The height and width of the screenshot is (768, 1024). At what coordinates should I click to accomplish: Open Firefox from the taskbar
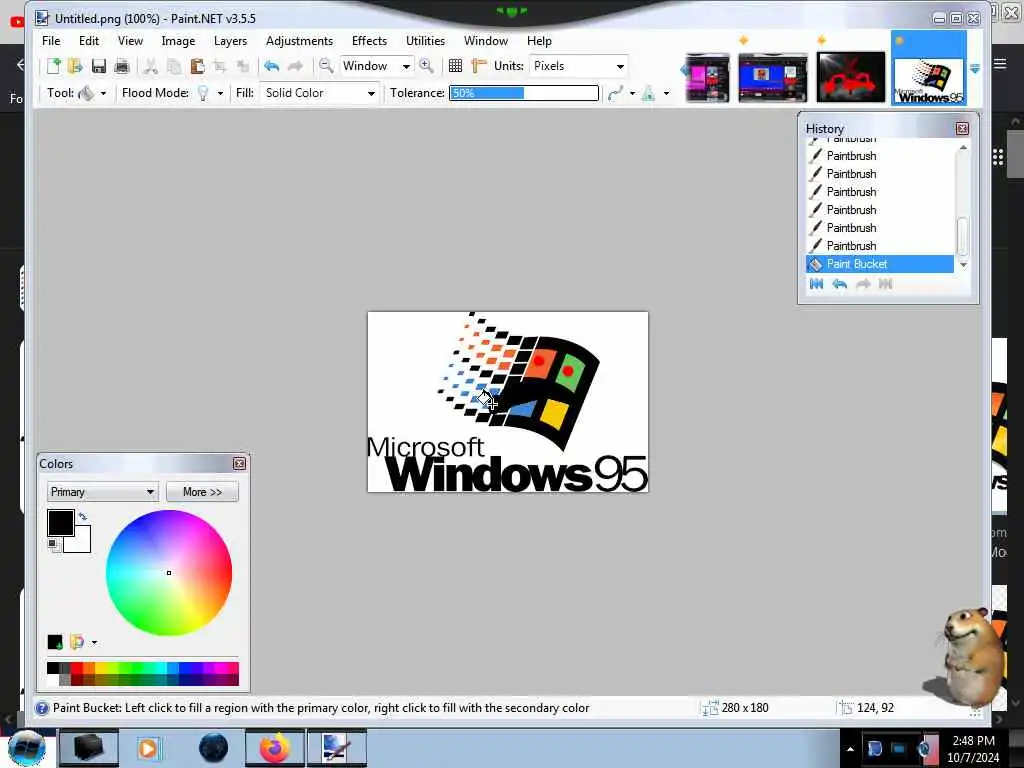point(275,748)
